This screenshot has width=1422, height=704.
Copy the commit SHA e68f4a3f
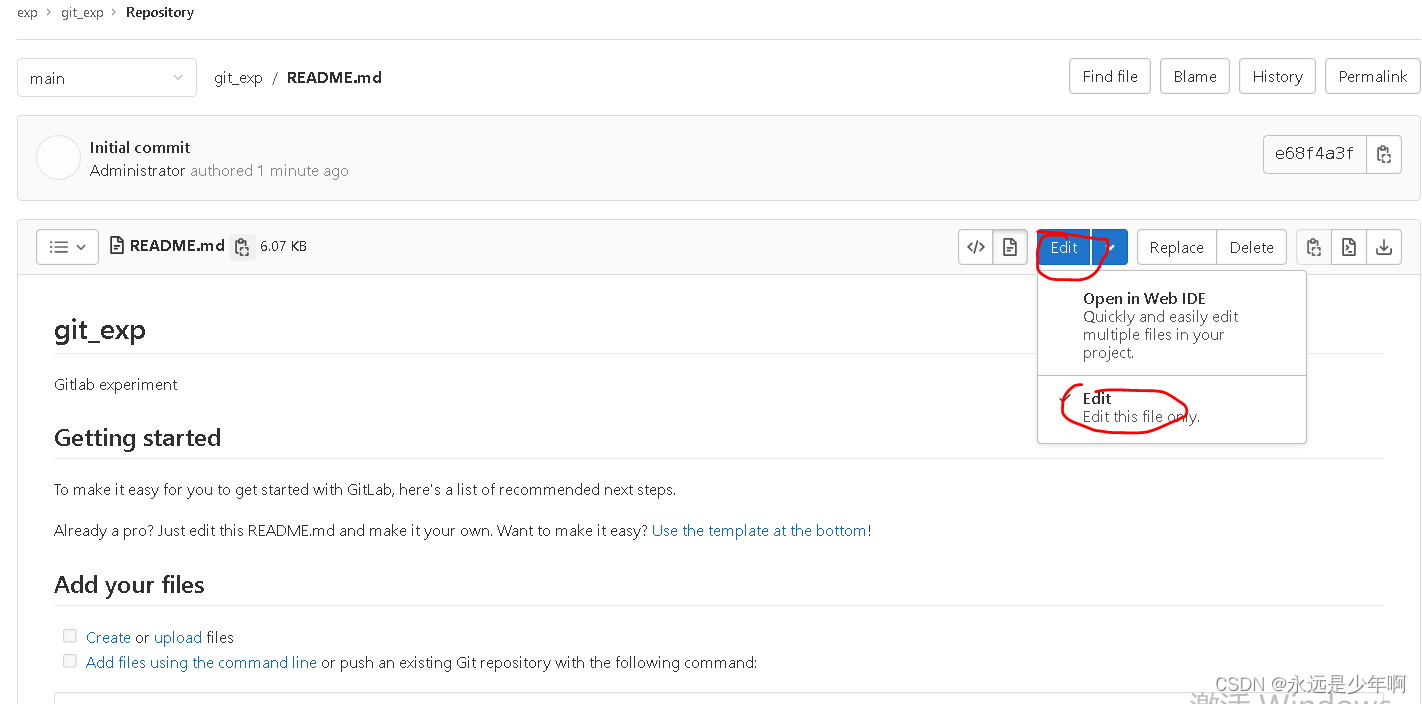pos(1384,154)
